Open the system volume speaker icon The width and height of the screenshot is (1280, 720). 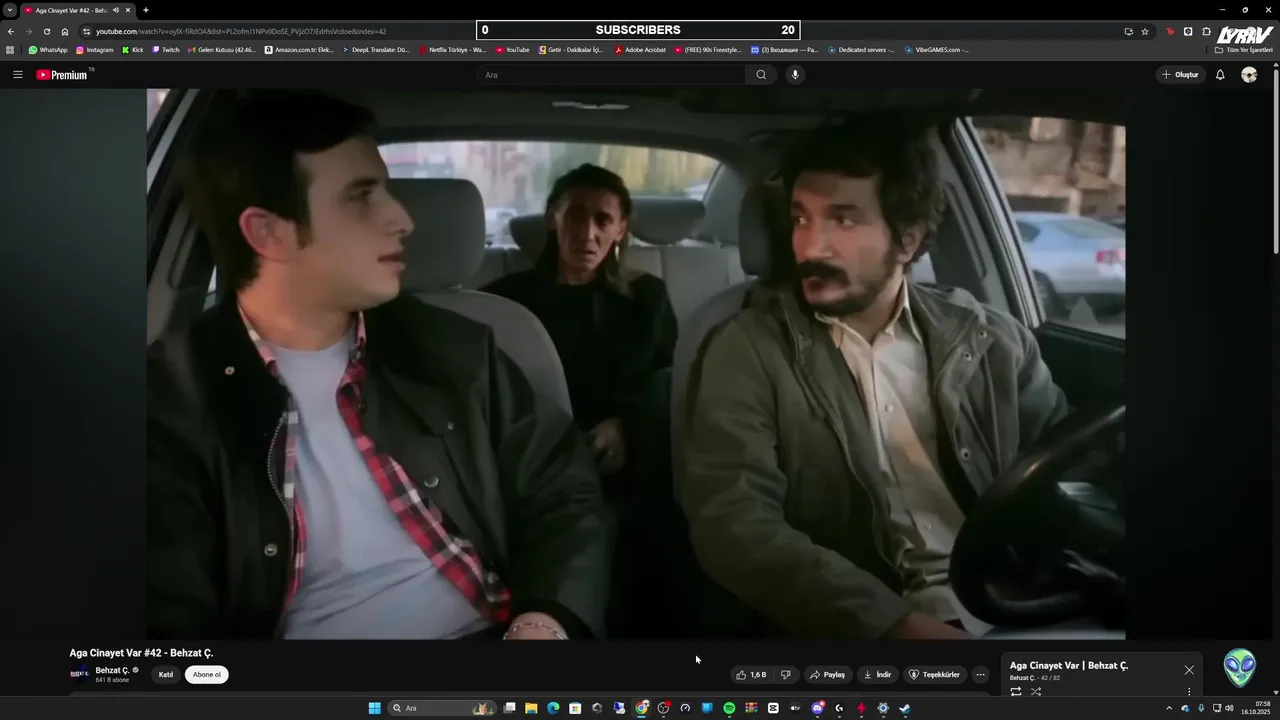(1229, 708)
